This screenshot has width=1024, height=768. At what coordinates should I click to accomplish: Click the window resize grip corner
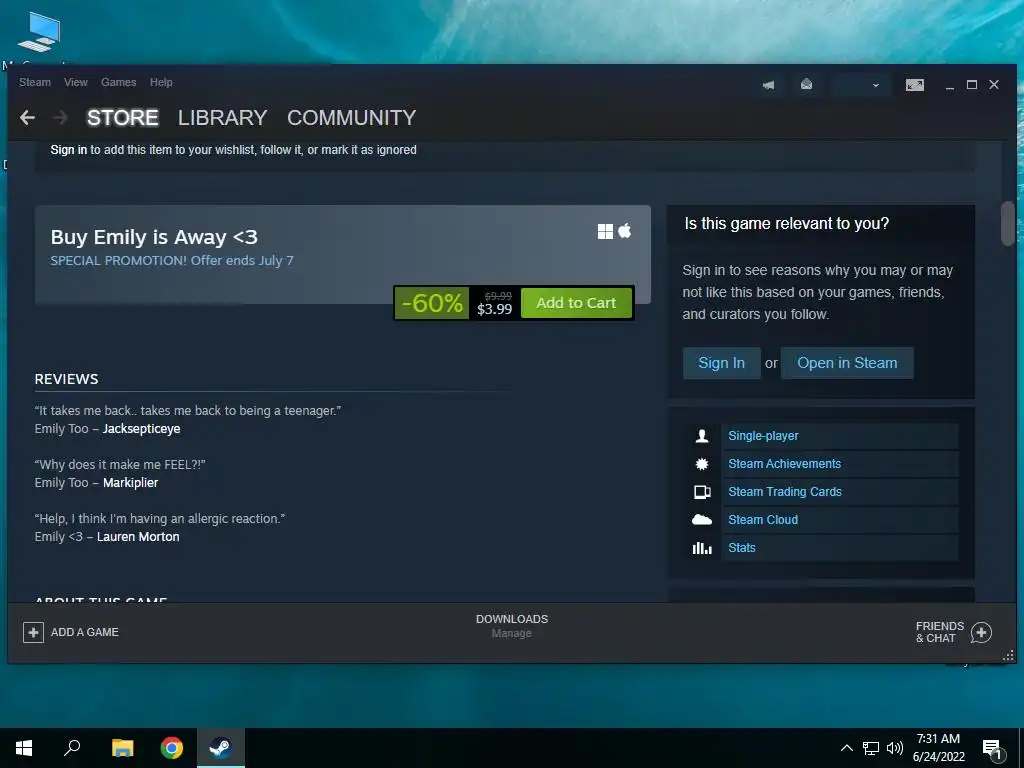pyautogui.click(x=1008, y=656)
